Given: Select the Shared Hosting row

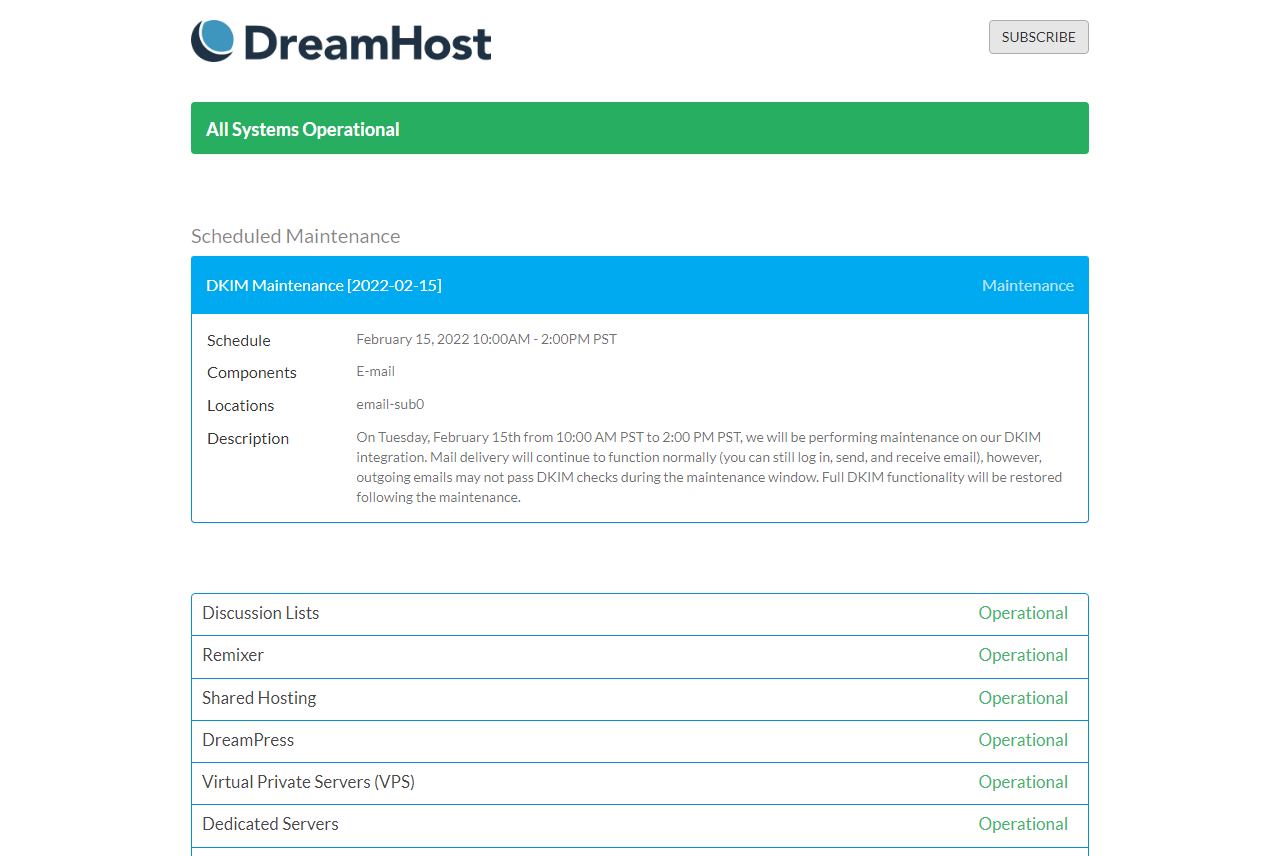Looking at the screenshot, I should (640, 699).
